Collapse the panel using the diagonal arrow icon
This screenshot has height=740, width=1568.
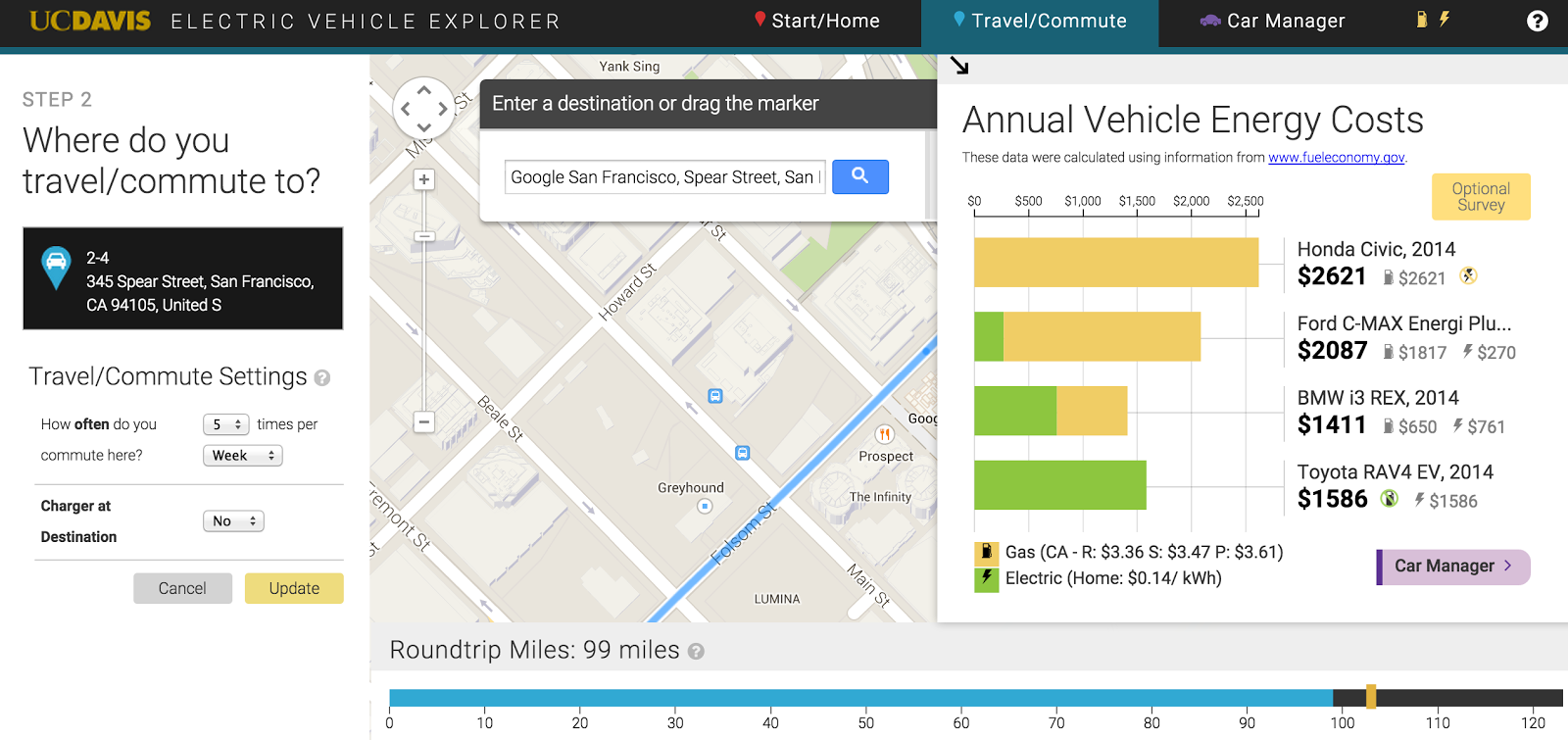(959, 66)
